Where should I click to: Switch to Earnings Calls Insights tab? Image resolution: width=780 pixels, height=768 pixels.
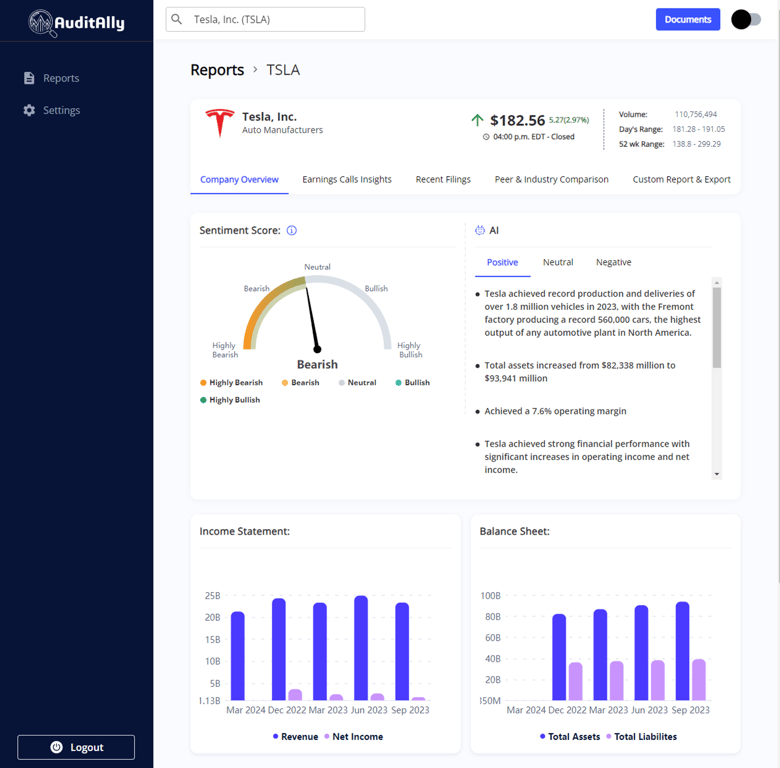[x=347, y=180]
